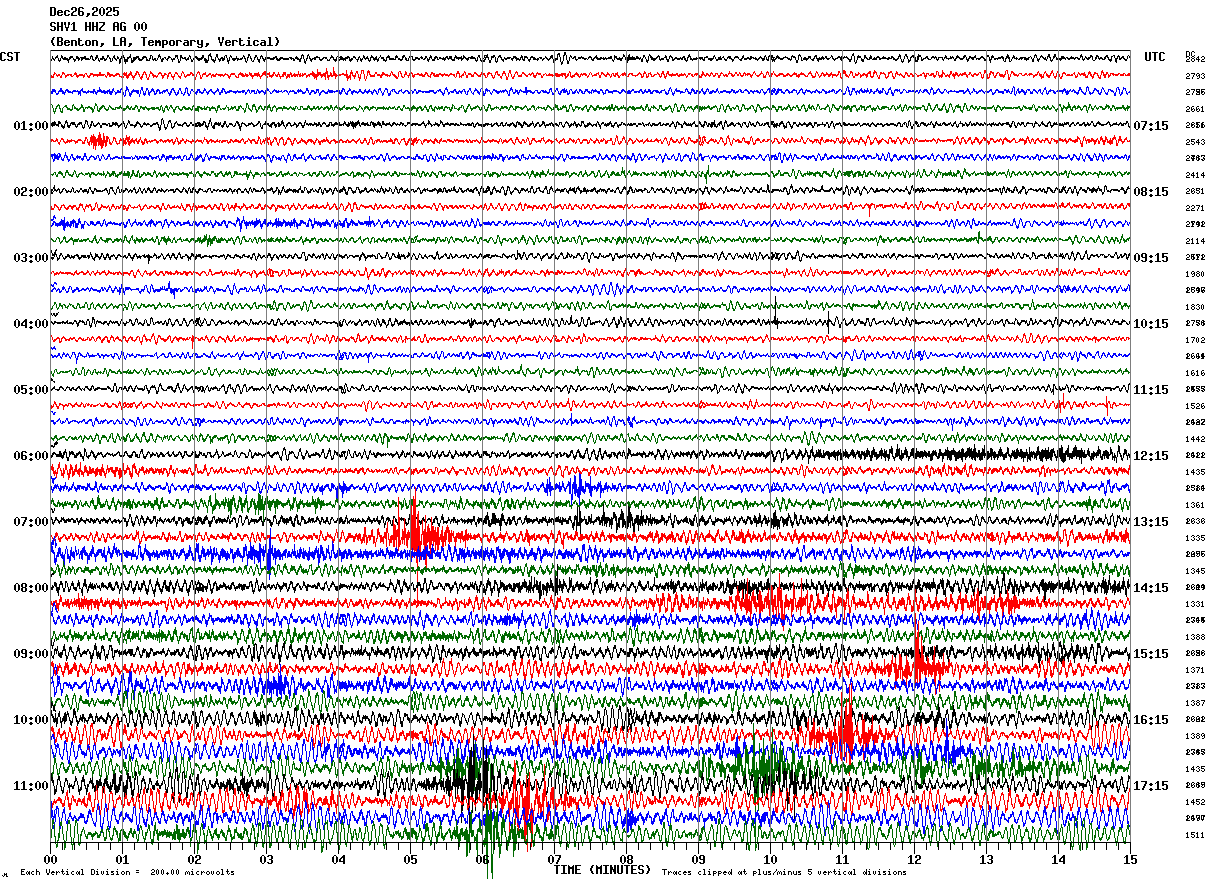Click the 07:15 UTC row label
This screenshot has width=1210, height=886.
click(x=1151, y=126)
